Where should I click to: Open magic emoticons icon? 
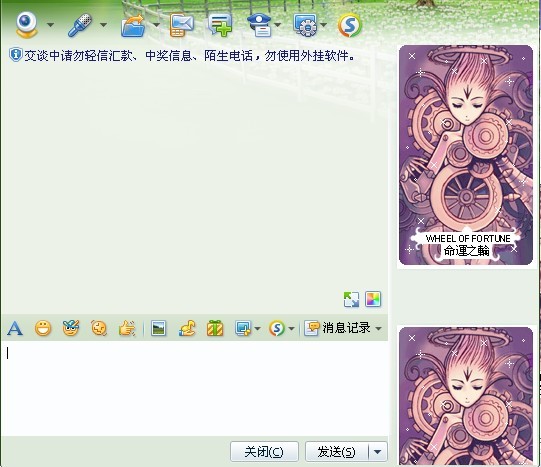pos(71,328)
